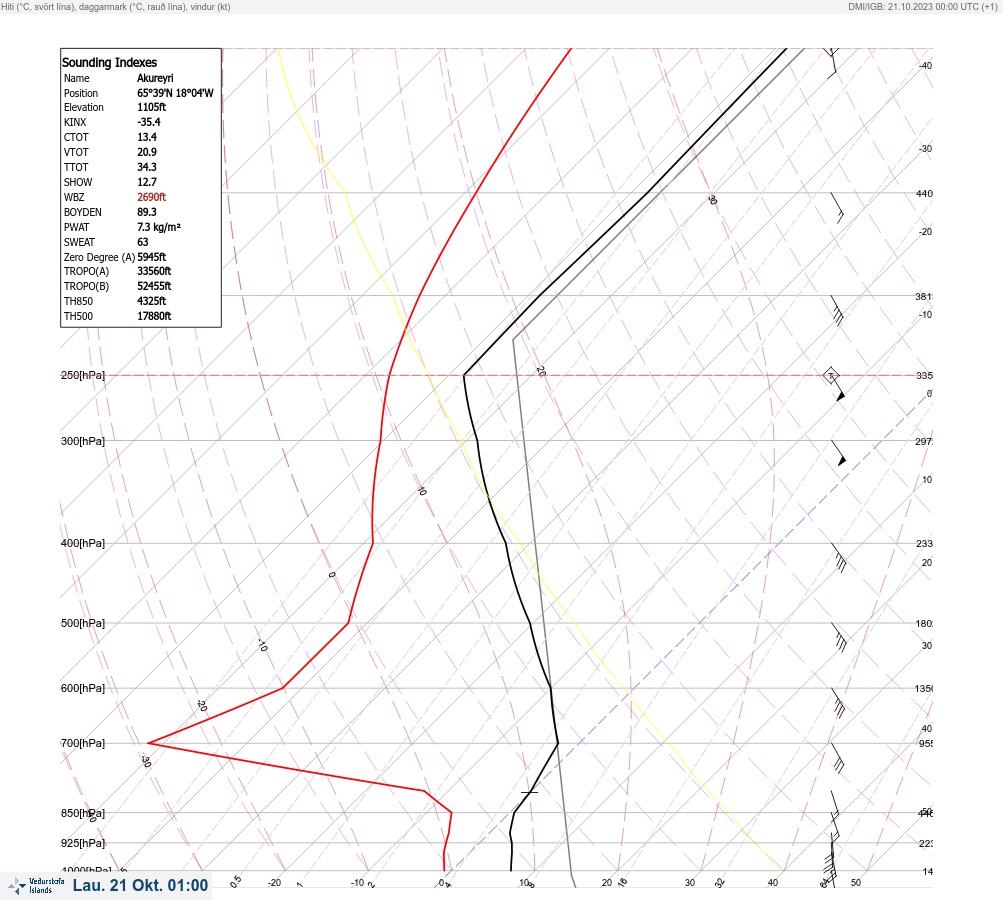Image resolution: width=1003 pixels, height=900 pixels.
Task: Click the 'Position' row label
Action: (x=81, y=93)
